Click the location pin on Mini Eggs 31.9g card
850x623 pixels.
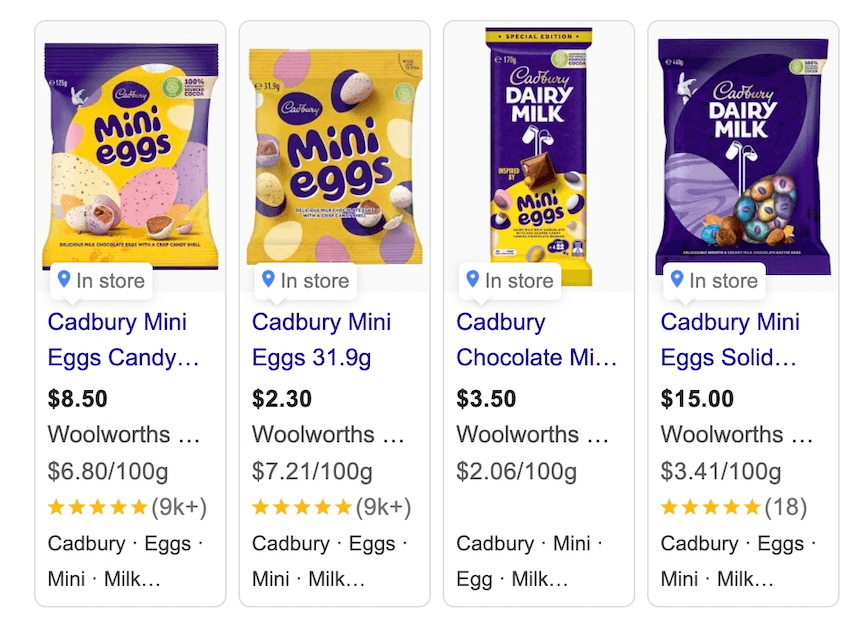point(268,281)
